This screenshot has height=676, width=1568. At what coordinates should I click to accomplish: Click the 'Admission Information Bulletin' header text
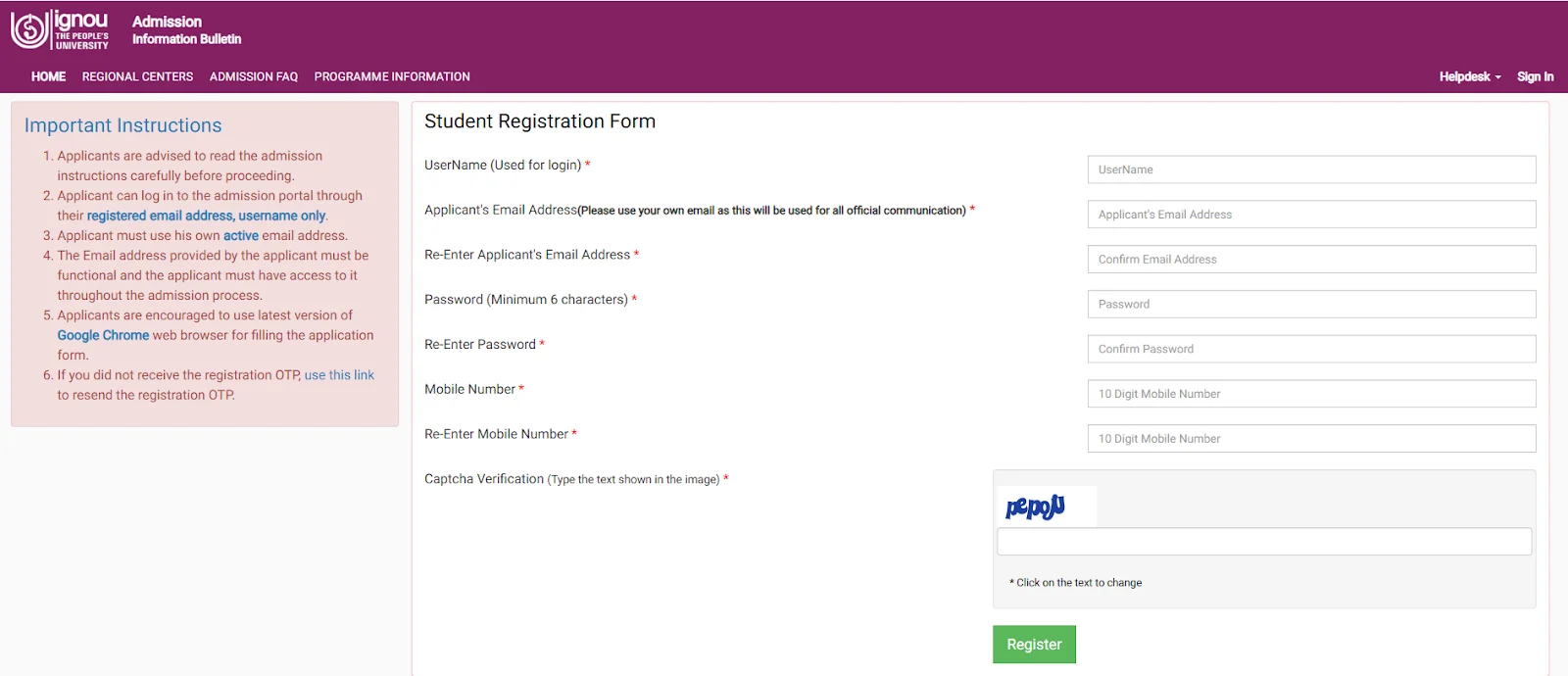tap(185, 29)
